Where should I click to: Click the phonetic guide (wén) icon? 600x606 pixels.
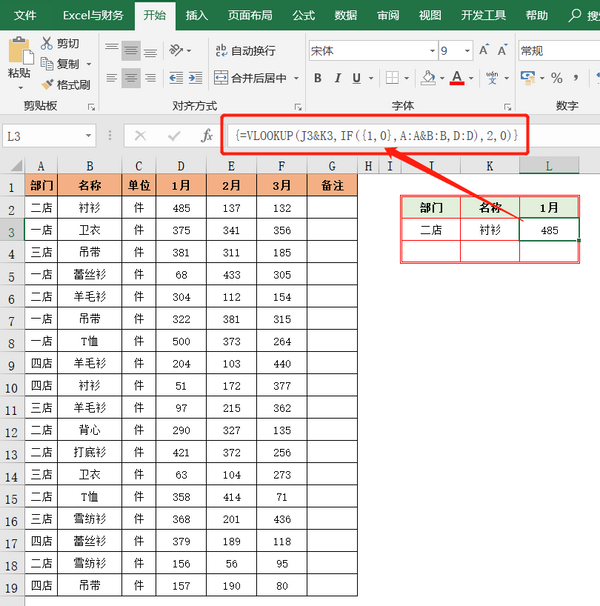(x=492, y=78)
